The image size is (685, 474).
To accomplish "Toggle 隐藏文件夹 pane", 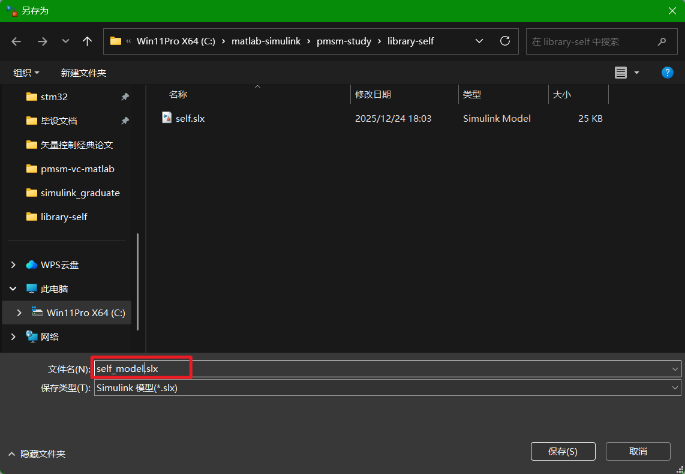I will pos(37,454).
